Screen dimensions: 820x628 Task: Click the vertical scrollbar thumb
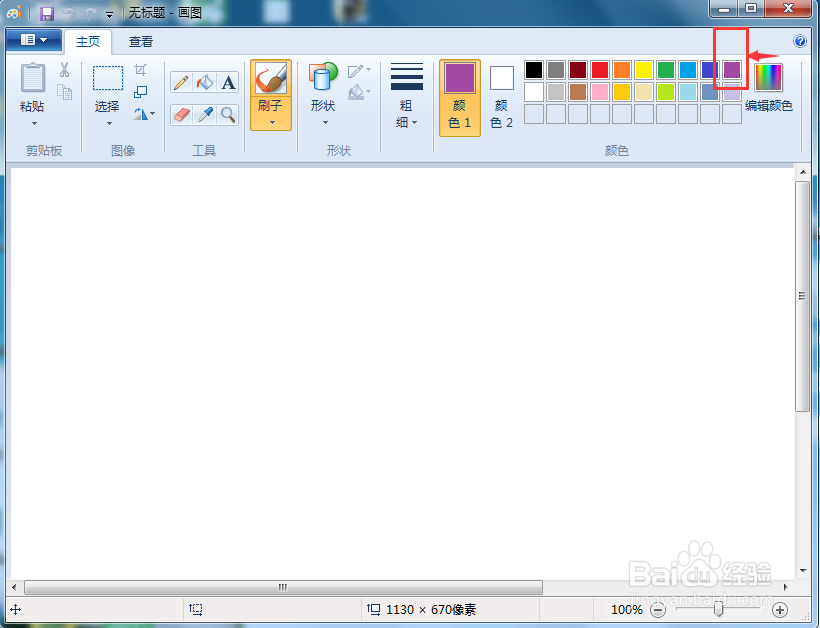(x=802, y=296)
